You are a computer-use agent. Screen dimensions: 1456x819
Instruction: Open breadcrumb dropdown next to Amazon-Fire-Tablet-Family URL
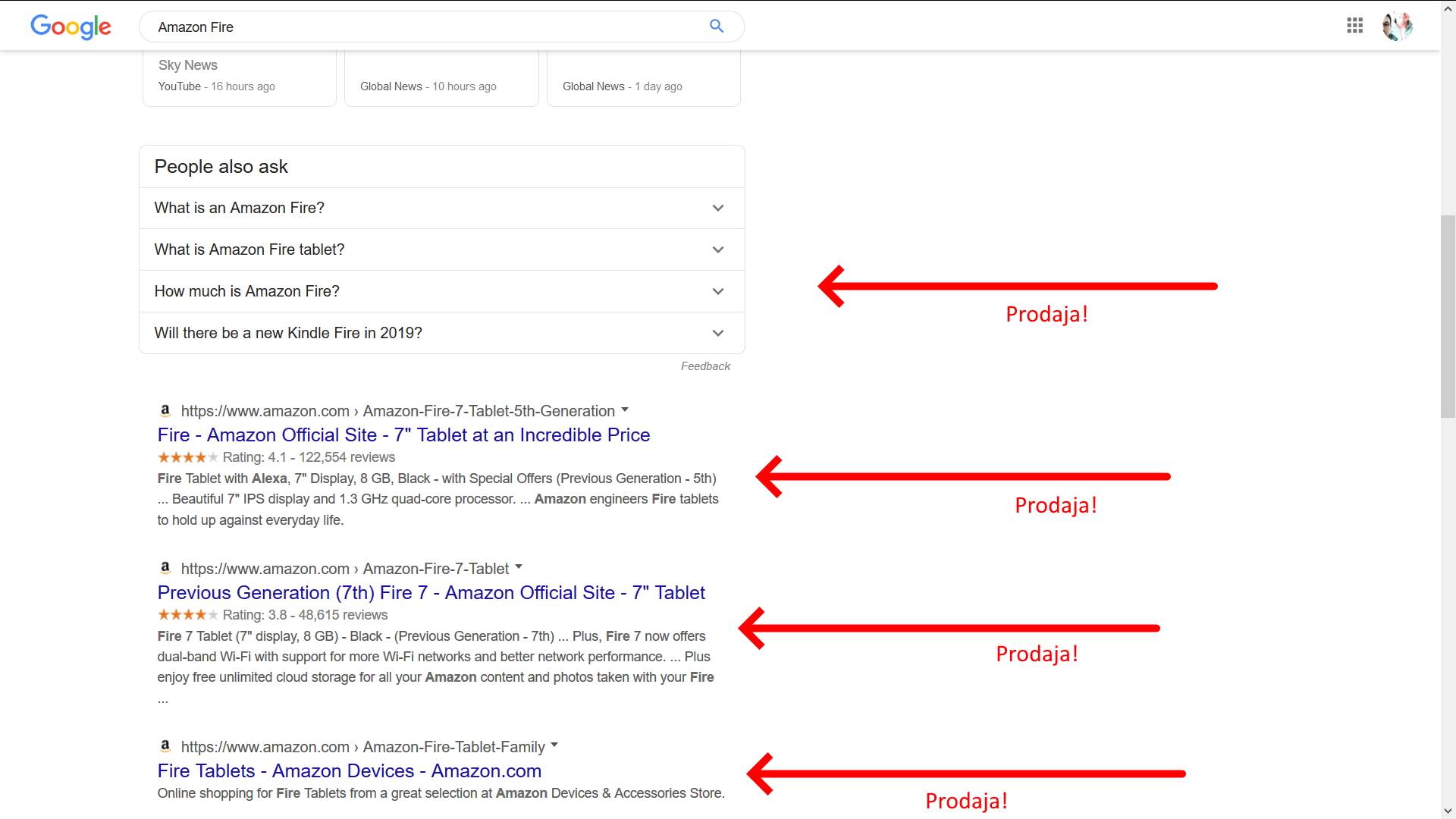(x=554, y=745)
